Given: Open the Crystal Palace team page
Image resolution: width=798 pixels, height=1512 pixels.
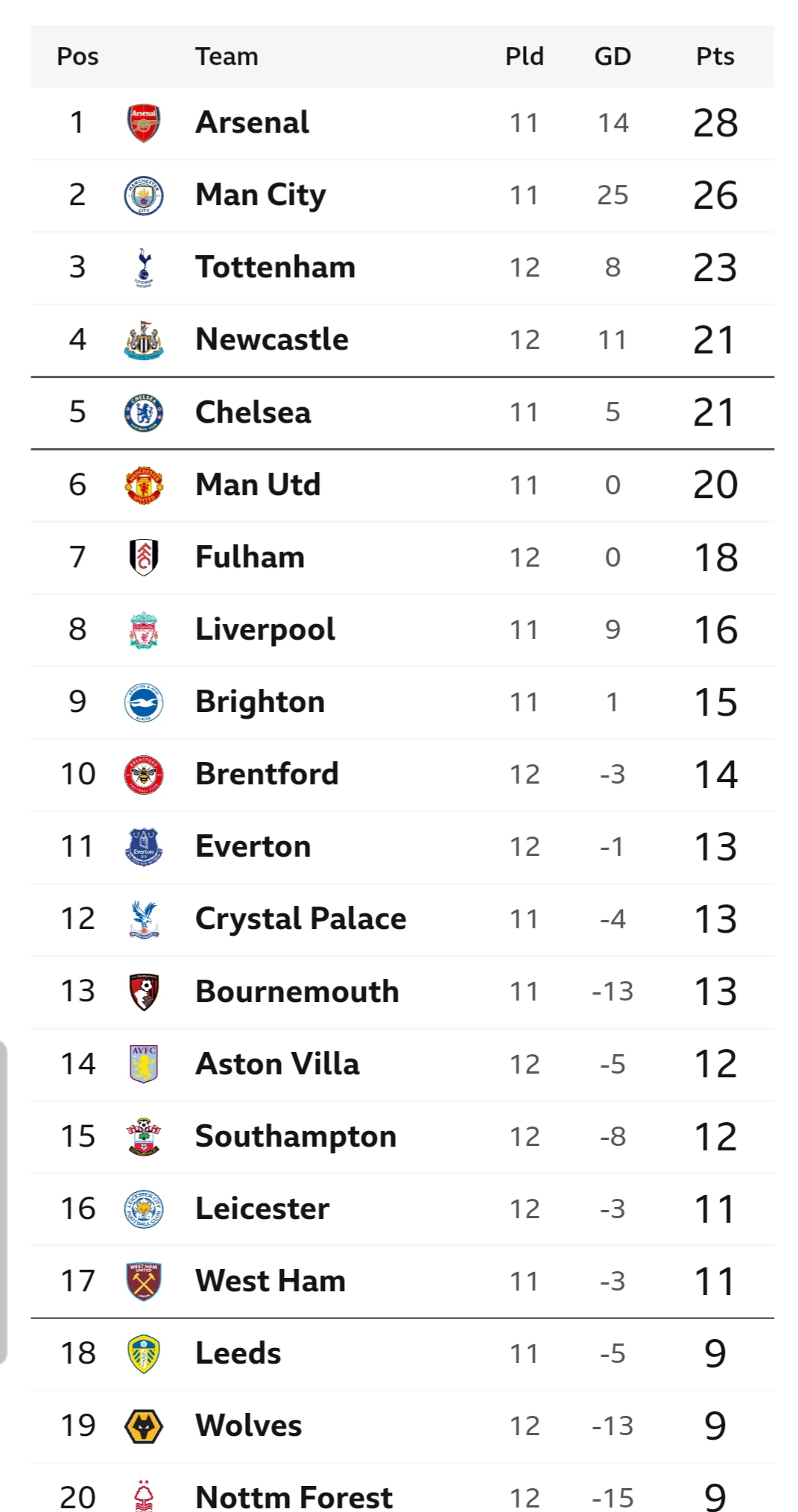Looking at the screenshot, I should [300, 919].
